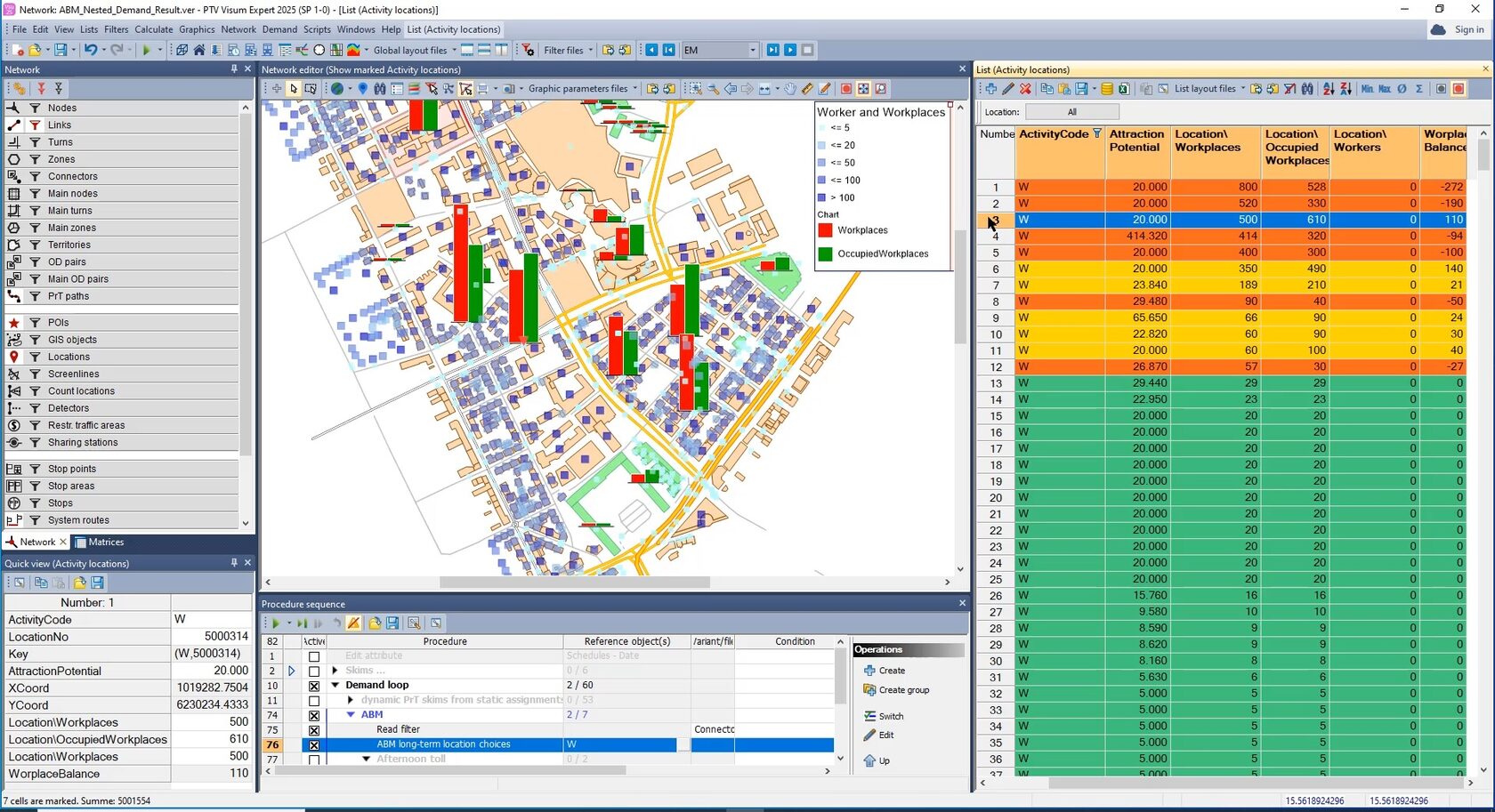1495x812 pixels.
Task: Click the Excel export icon in list toolbar
Action: 1124,89
